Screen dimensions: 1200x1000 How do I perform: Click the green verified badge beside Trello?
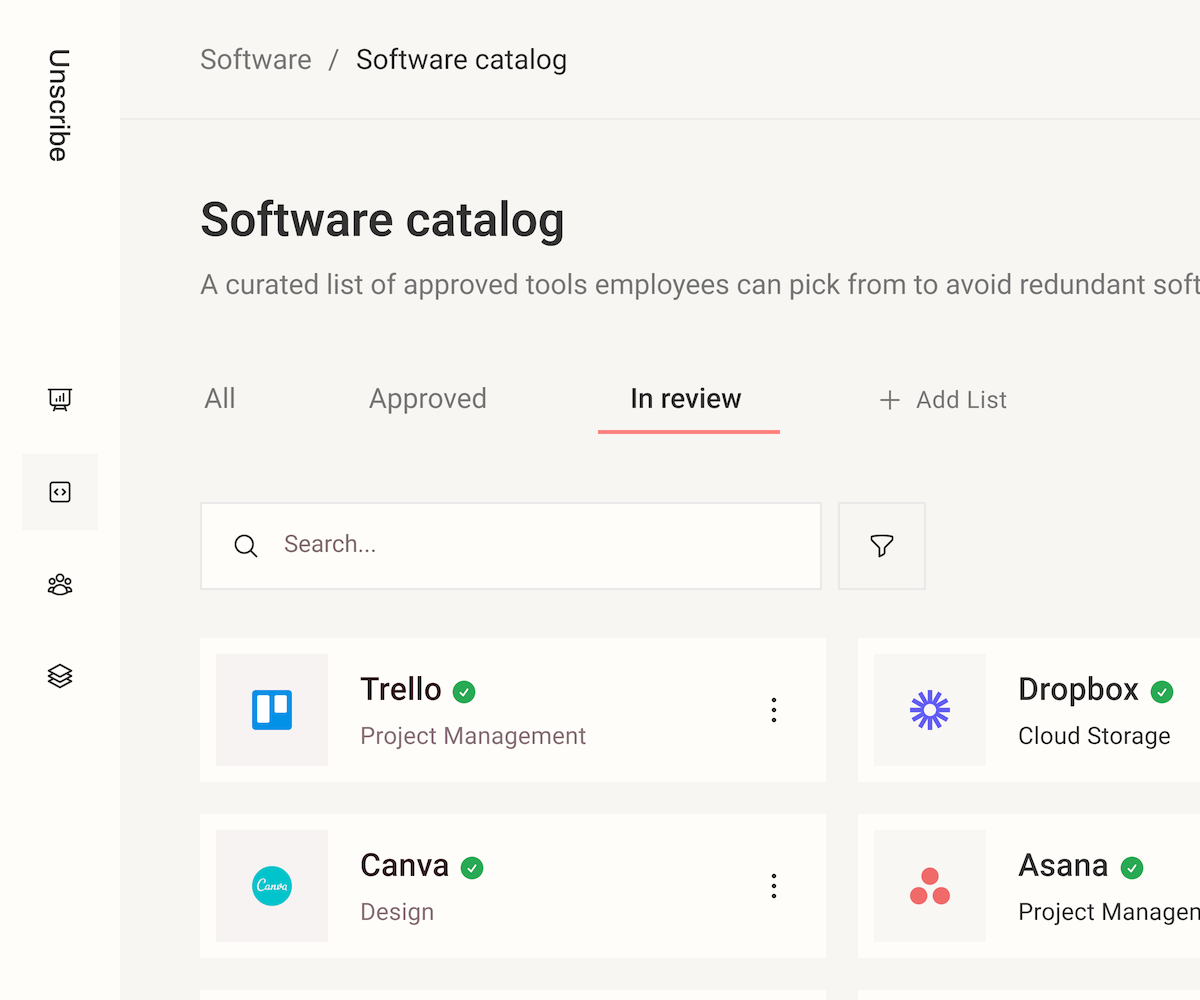click(x=464, y=692)
